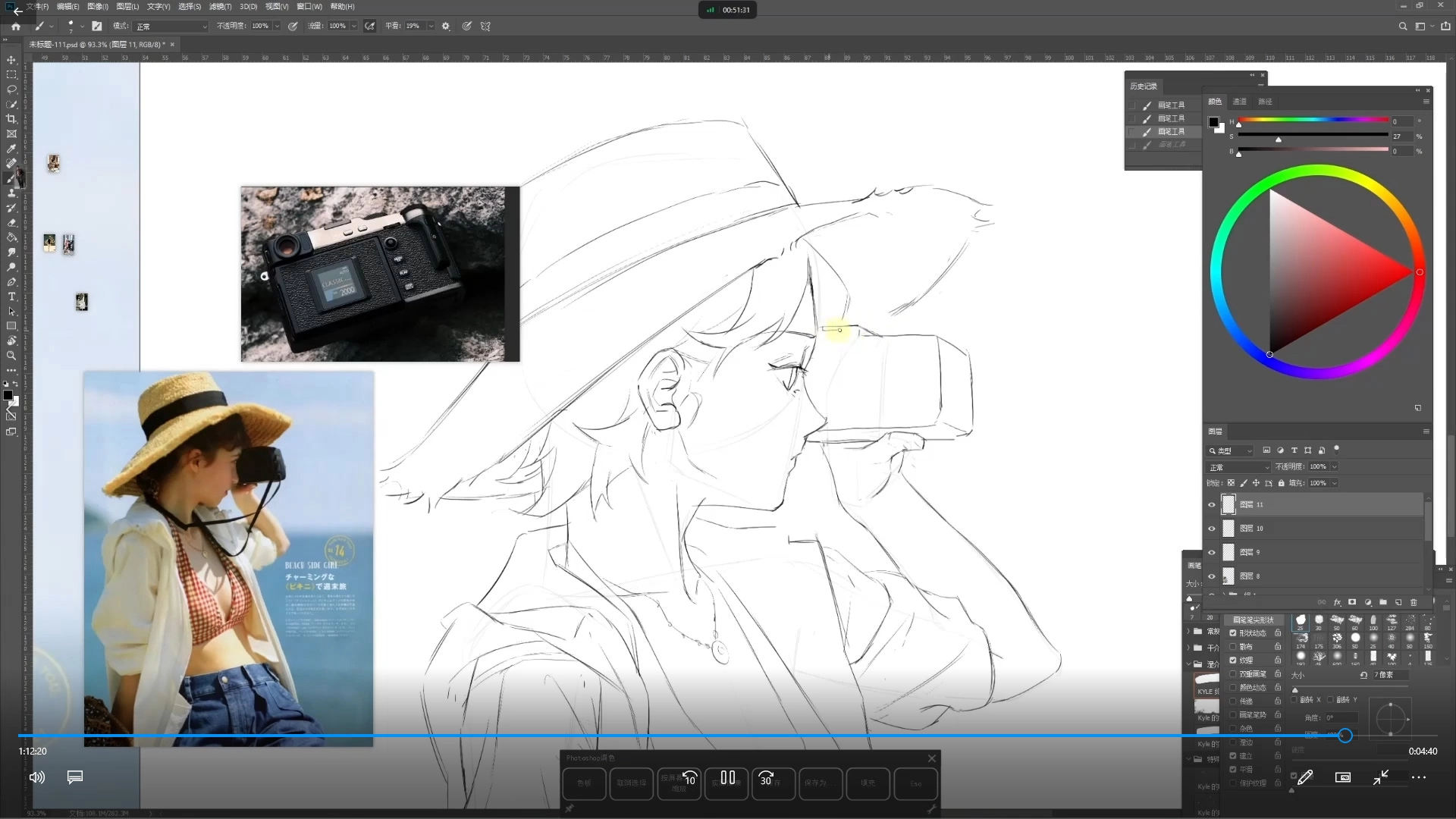
Task: Disable the 纹理 texture checkbox
Action: 1233,661
